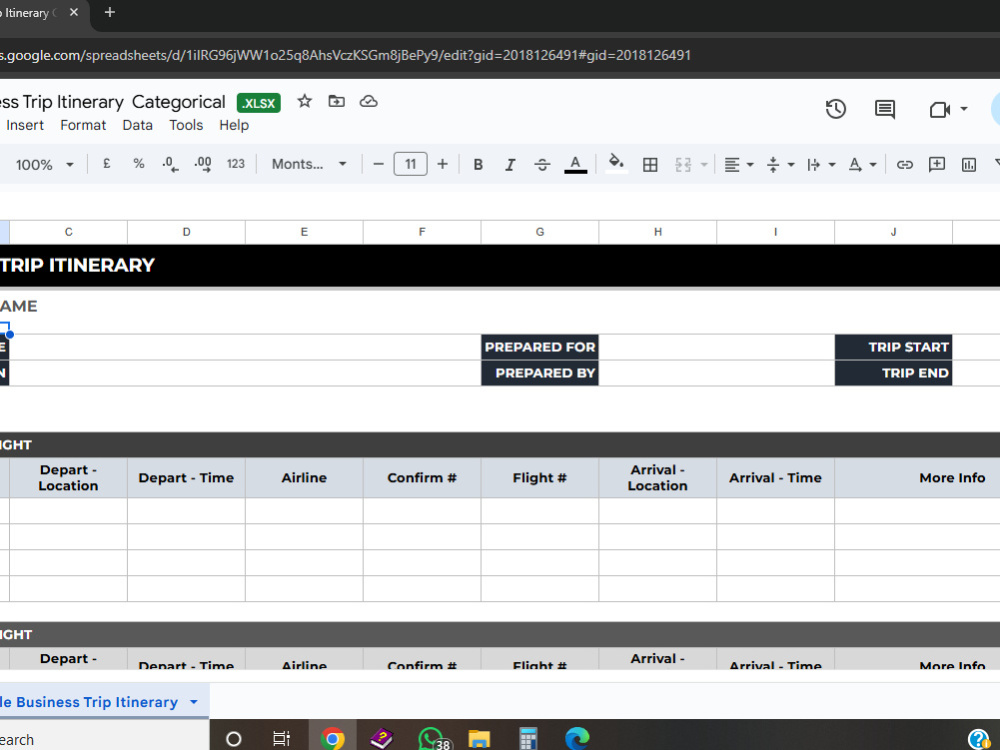This screenshot has height=750, width=1000.
Task: Select column G header
Action: (540, 232)
